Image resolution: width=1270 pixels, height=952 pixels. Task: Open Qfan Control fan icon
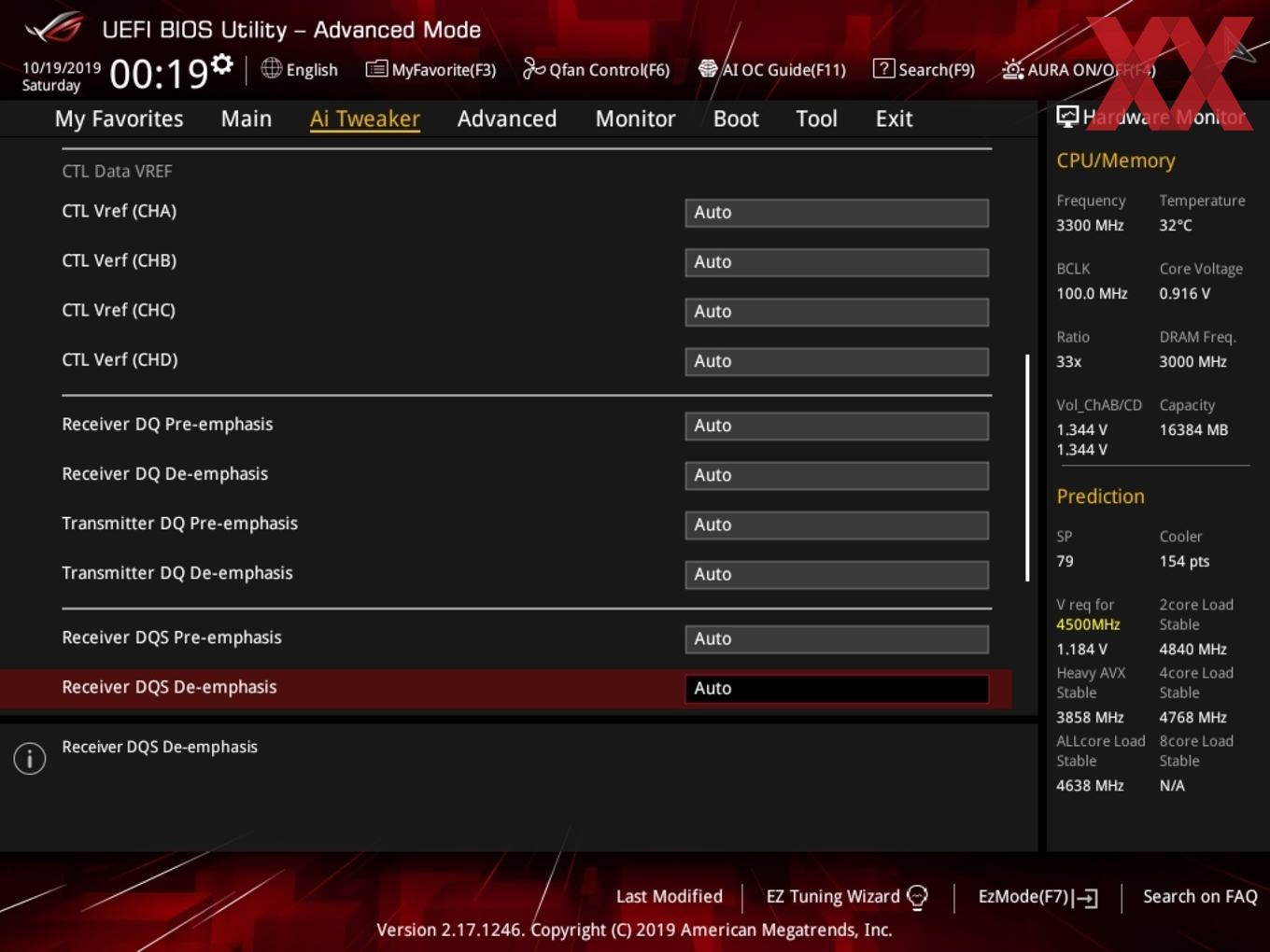pos(533,68)
